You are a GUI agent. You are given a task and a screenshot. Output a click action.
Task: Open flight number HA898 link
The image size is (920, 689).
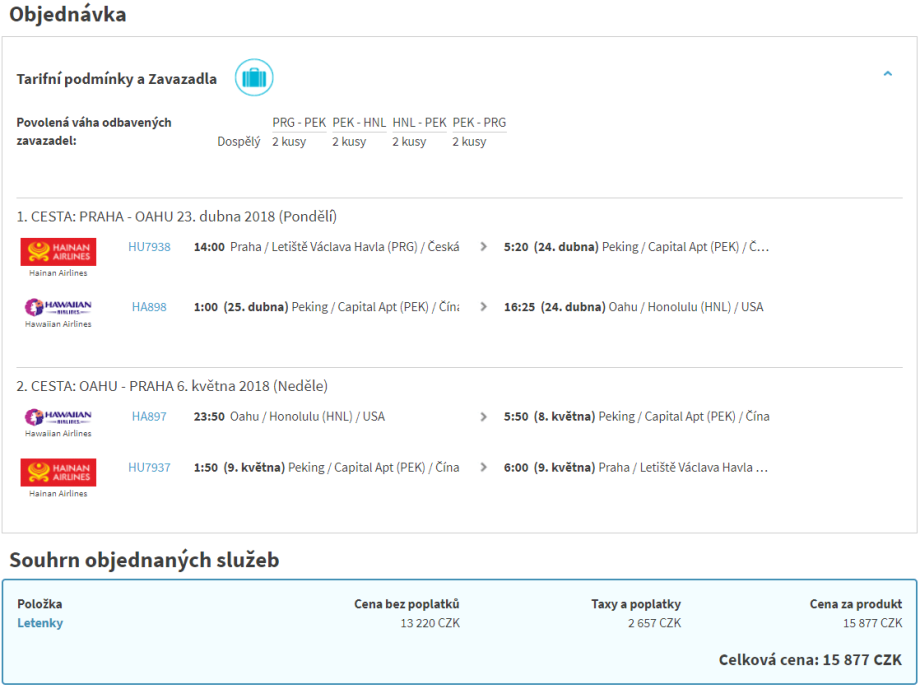click(x=149, y=307)
